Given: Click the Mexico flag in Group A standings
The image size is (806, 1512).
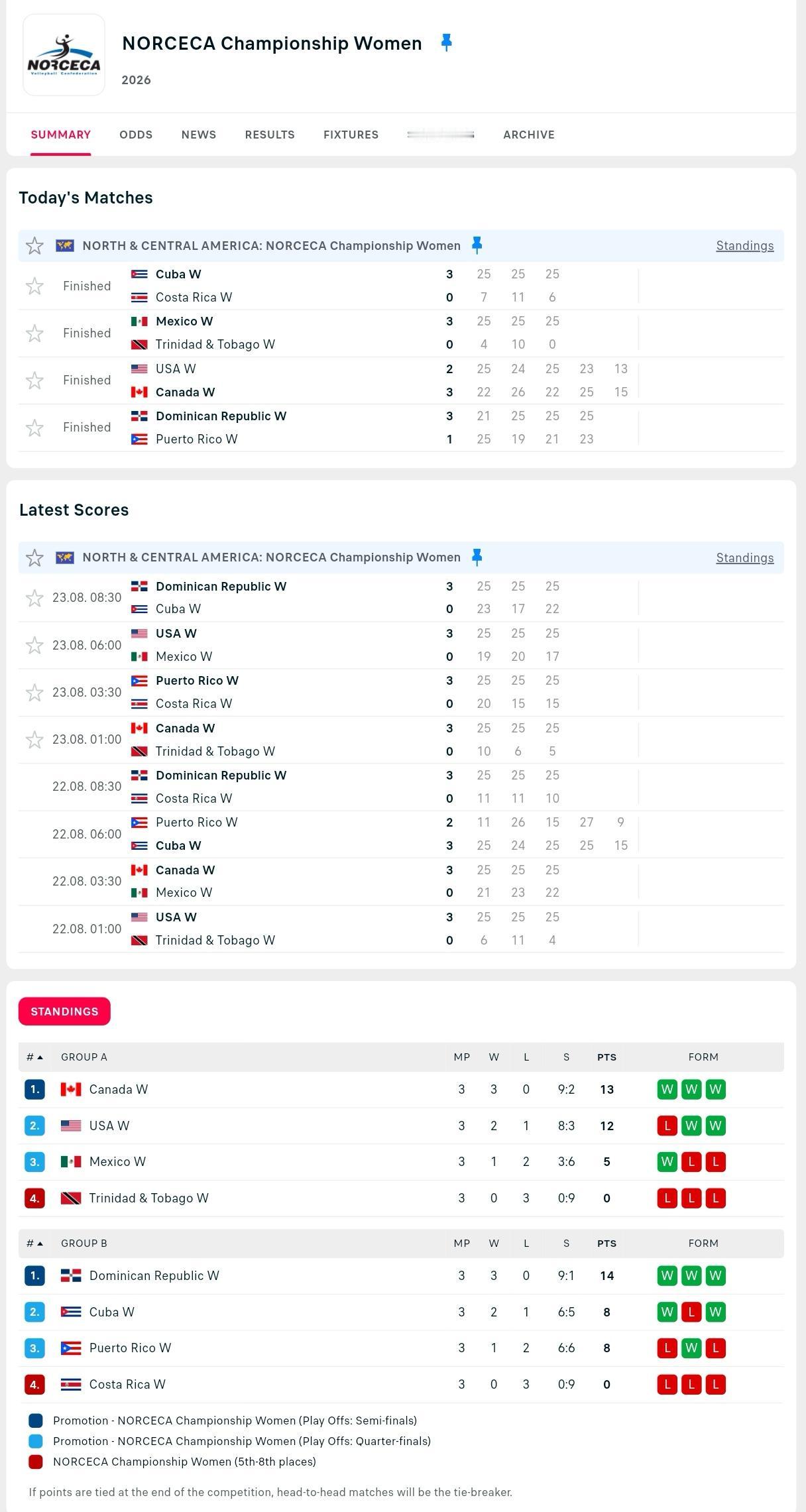Looking at the screenshot, I should point(71,1161).
